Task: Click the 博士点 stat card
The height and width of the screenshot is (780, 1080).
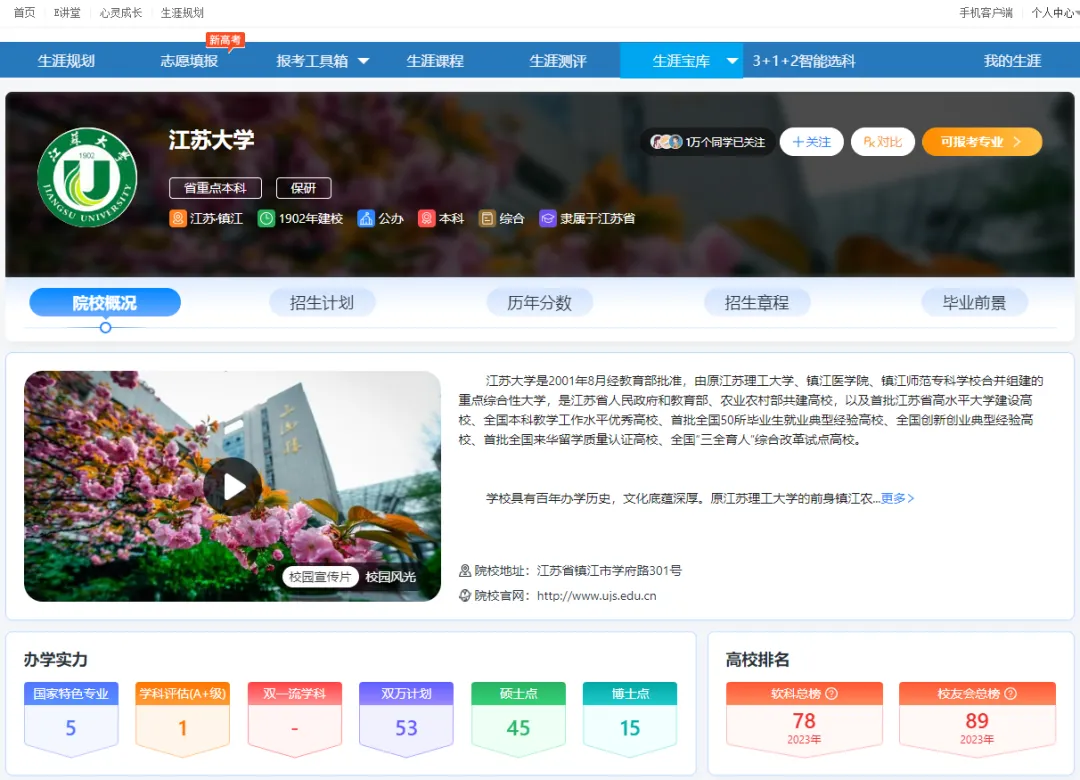Action: (630, 719)
